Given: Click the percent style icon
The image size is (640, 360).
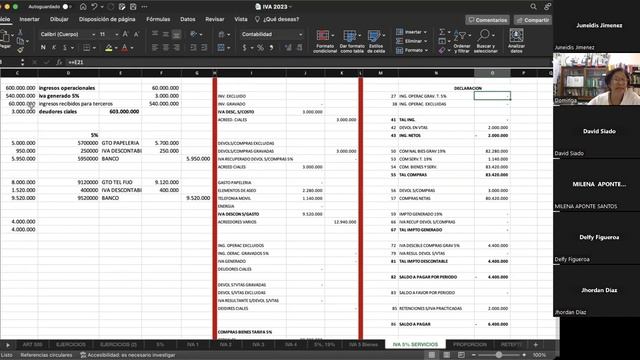Looking at the screenshot, I should tap(260, 48).
